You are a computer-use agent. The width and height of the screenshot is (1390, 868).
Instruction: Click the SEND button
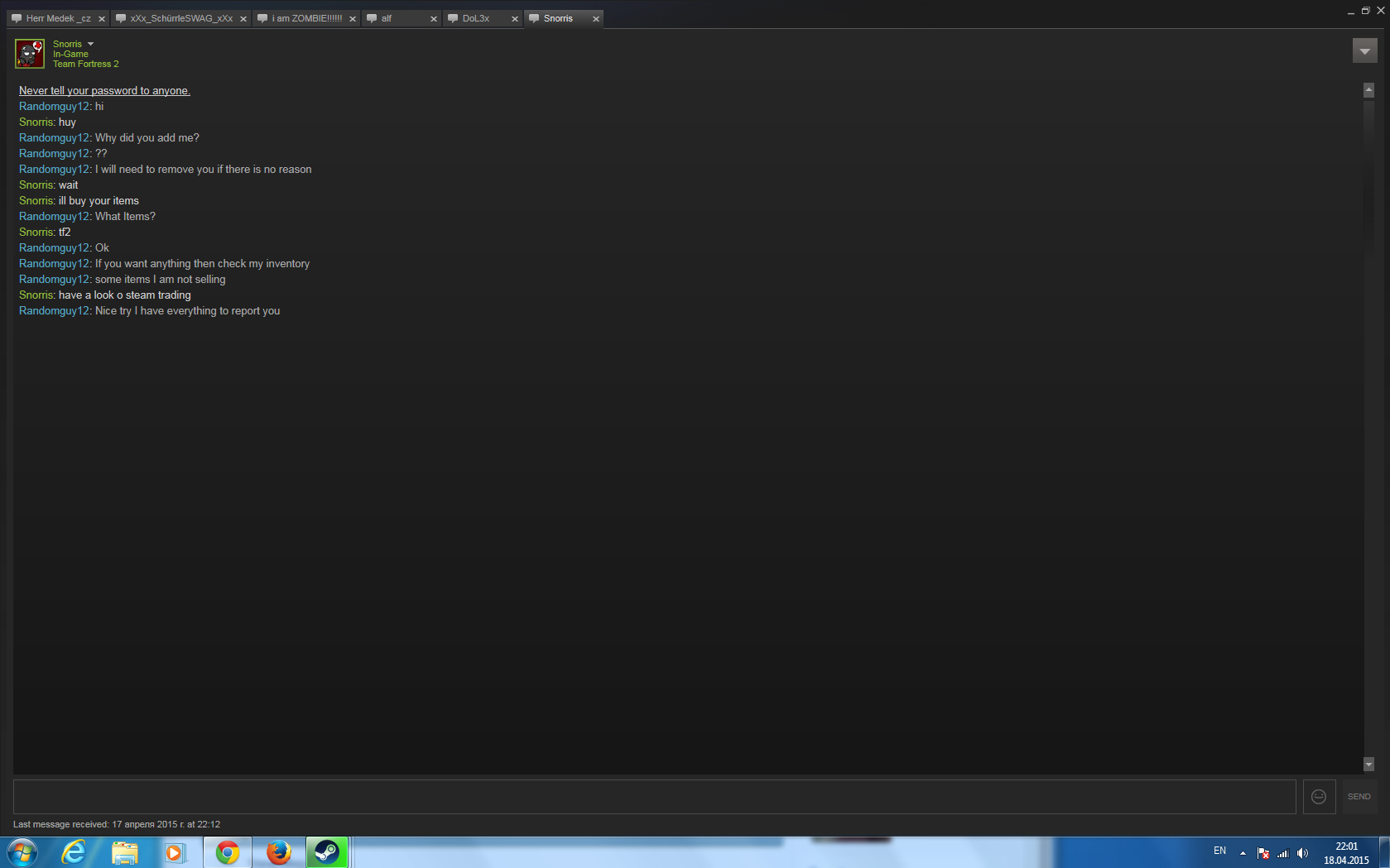pyautogui.click(x=1359, y=796)
